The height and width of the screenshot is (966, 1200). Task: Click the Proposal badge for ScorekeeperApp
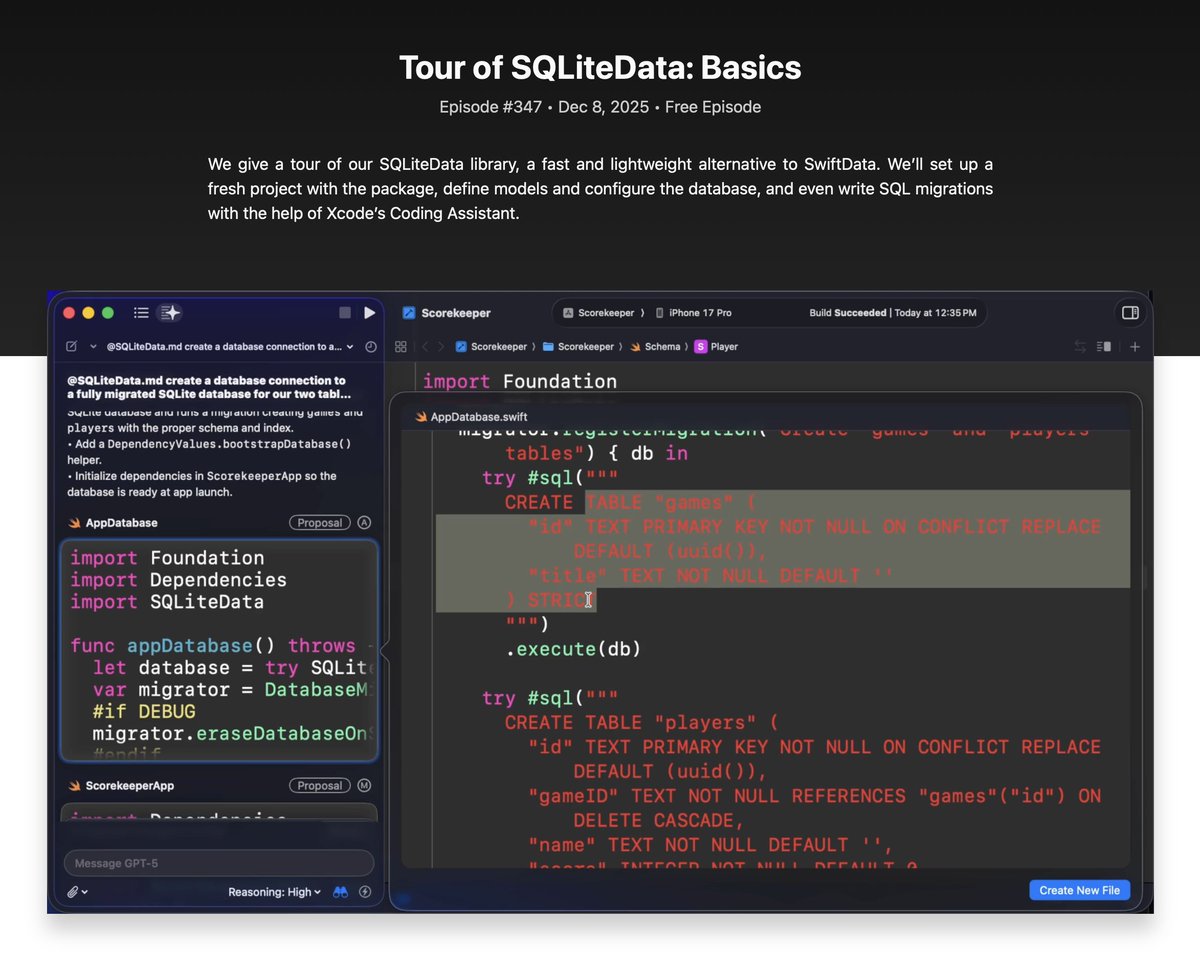pyautogui.click(x=320, y=786)
